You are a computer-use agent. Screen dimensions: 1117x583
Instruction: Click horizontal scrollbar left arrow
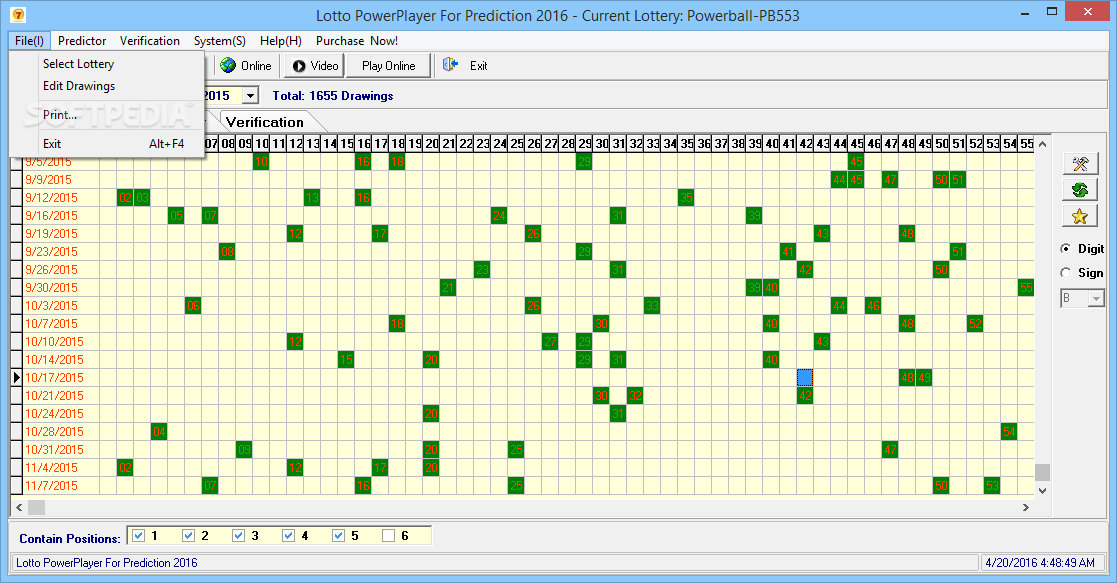[19, 507]
